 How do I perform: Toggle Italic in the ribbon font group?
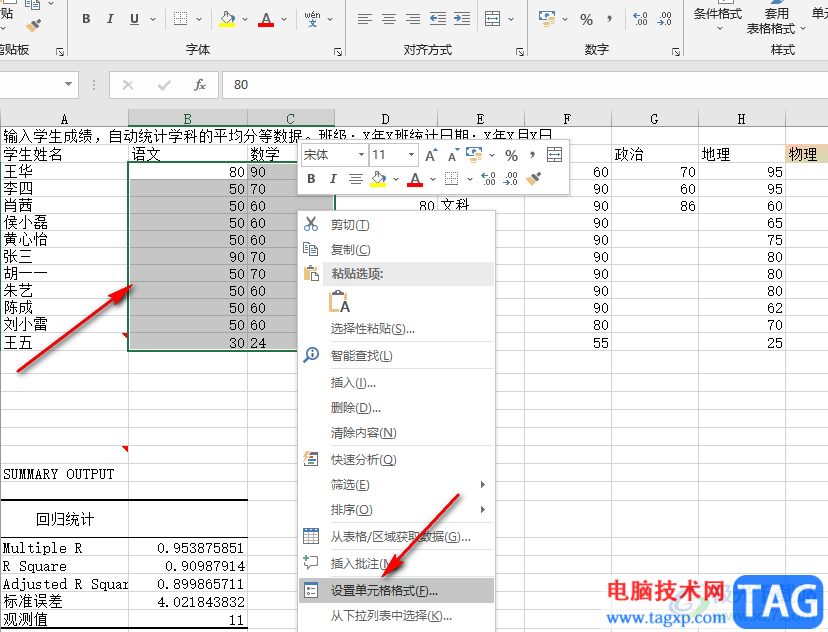tap(110, 19)
